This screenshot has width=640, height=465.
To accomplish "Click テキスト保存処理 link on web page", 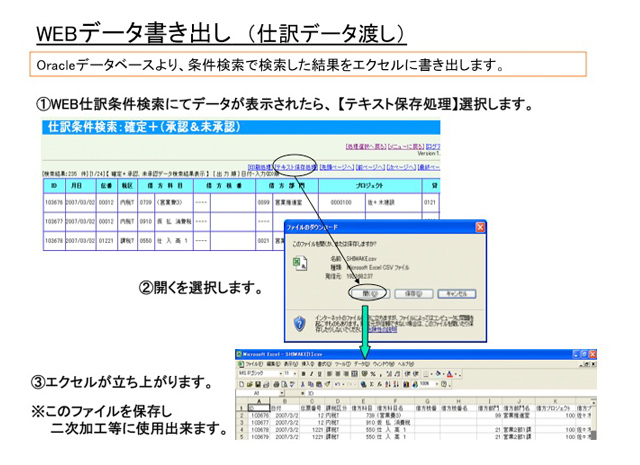I will (x=296, y=167).
